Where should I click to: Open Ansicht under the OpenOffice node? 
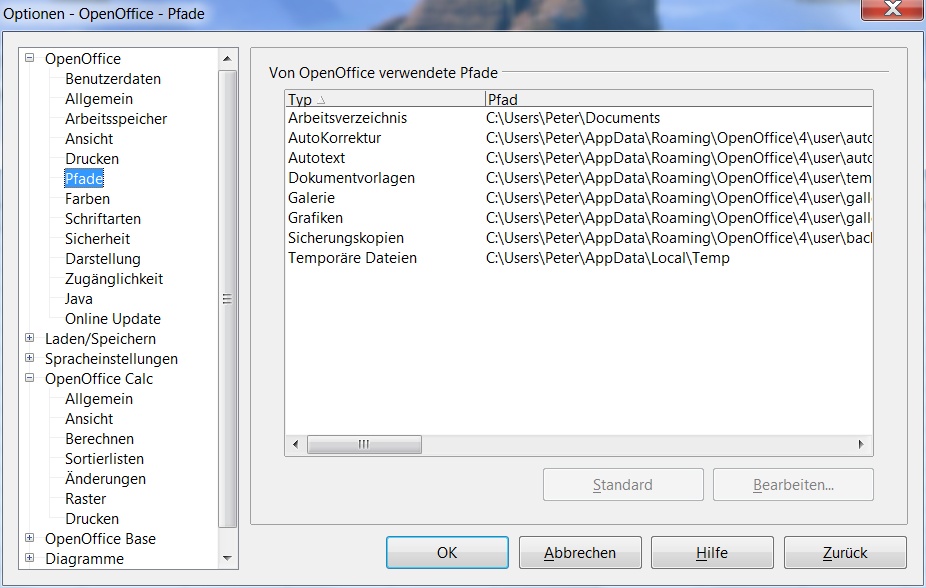89,139
